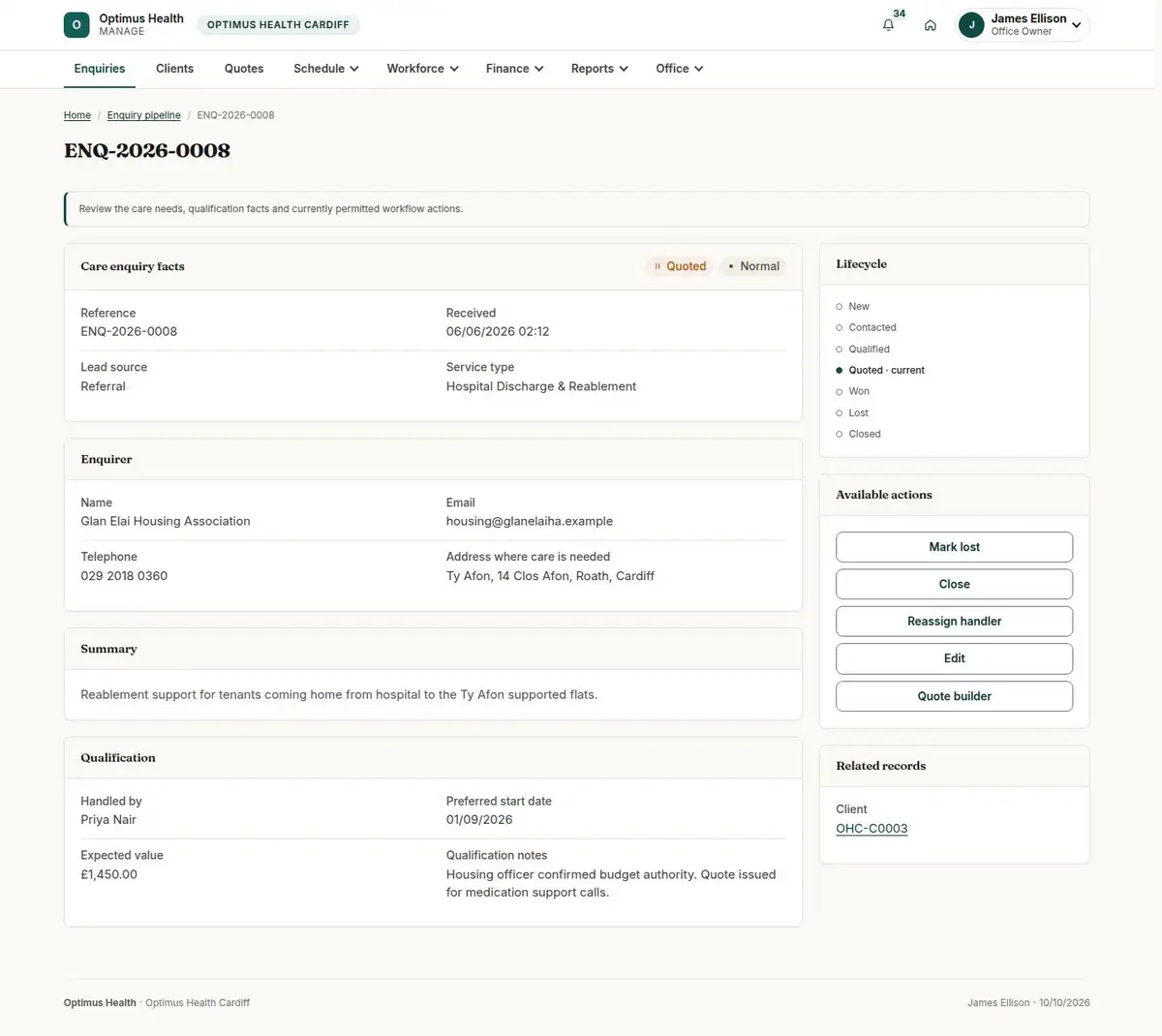Expand the Office menu
The height and width of the screenshot is (1036, 1162).
tap(679, 69)
